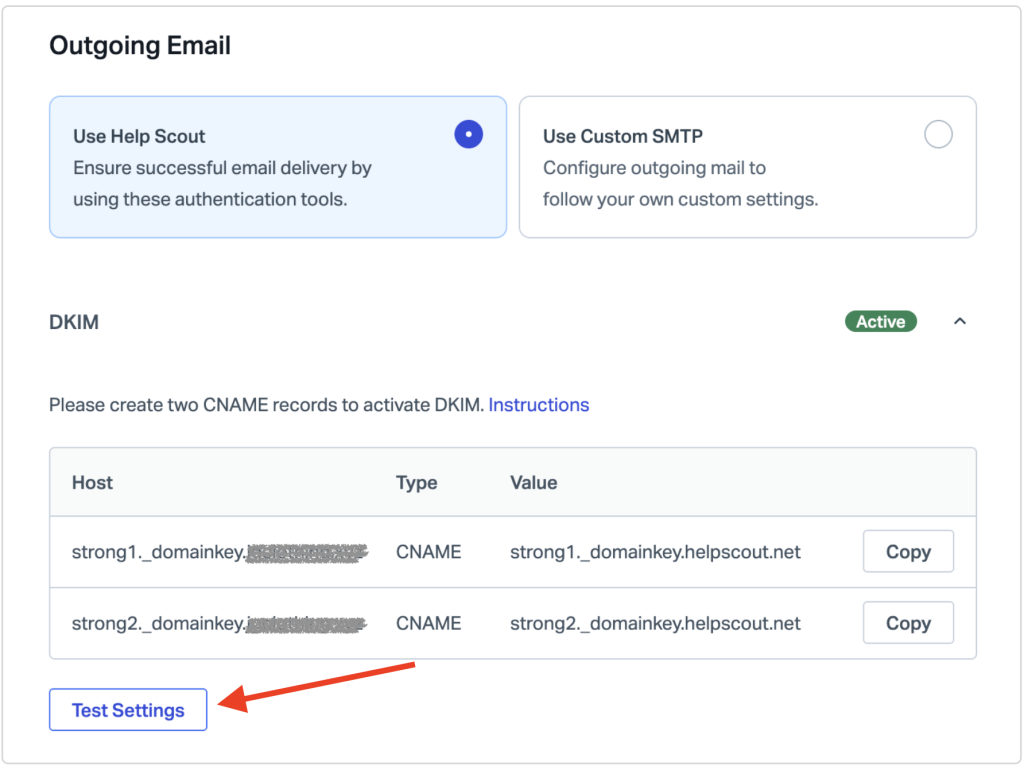The height and width of the screenshot is (766, 1024).
Task: Click the DKIM section heading
Action: point(74,323)
